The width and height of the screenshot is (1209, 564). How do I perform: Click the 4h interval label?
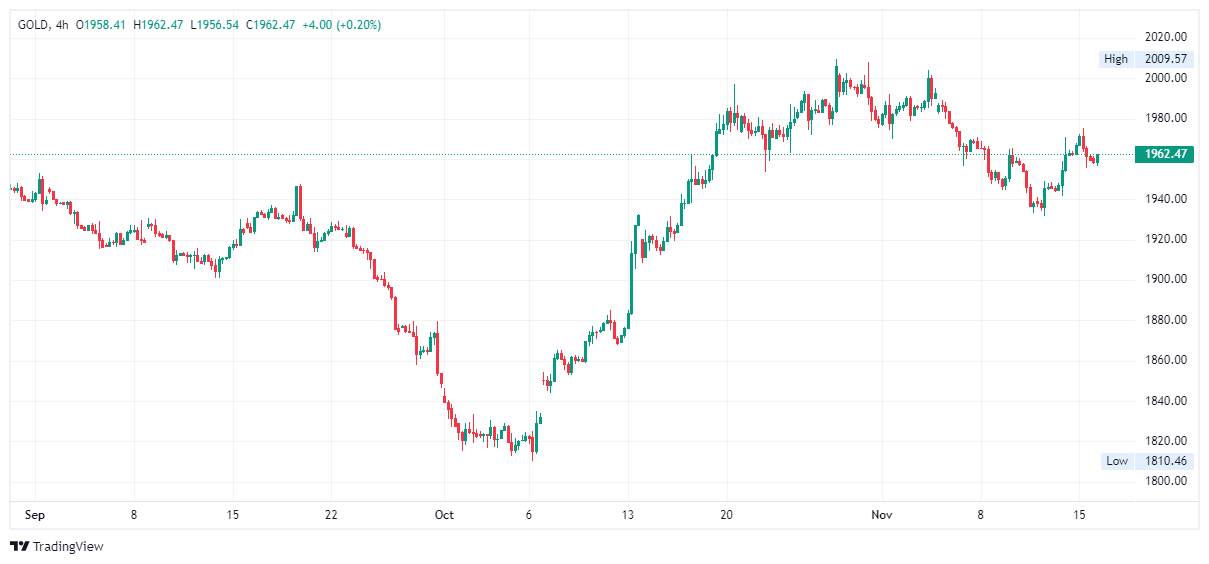point(61,24)
